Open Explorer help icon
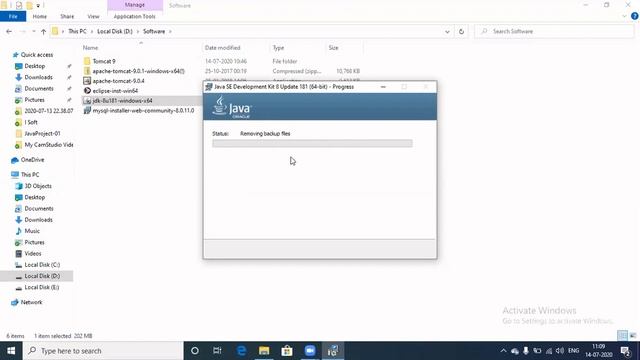 click(634, 16)
